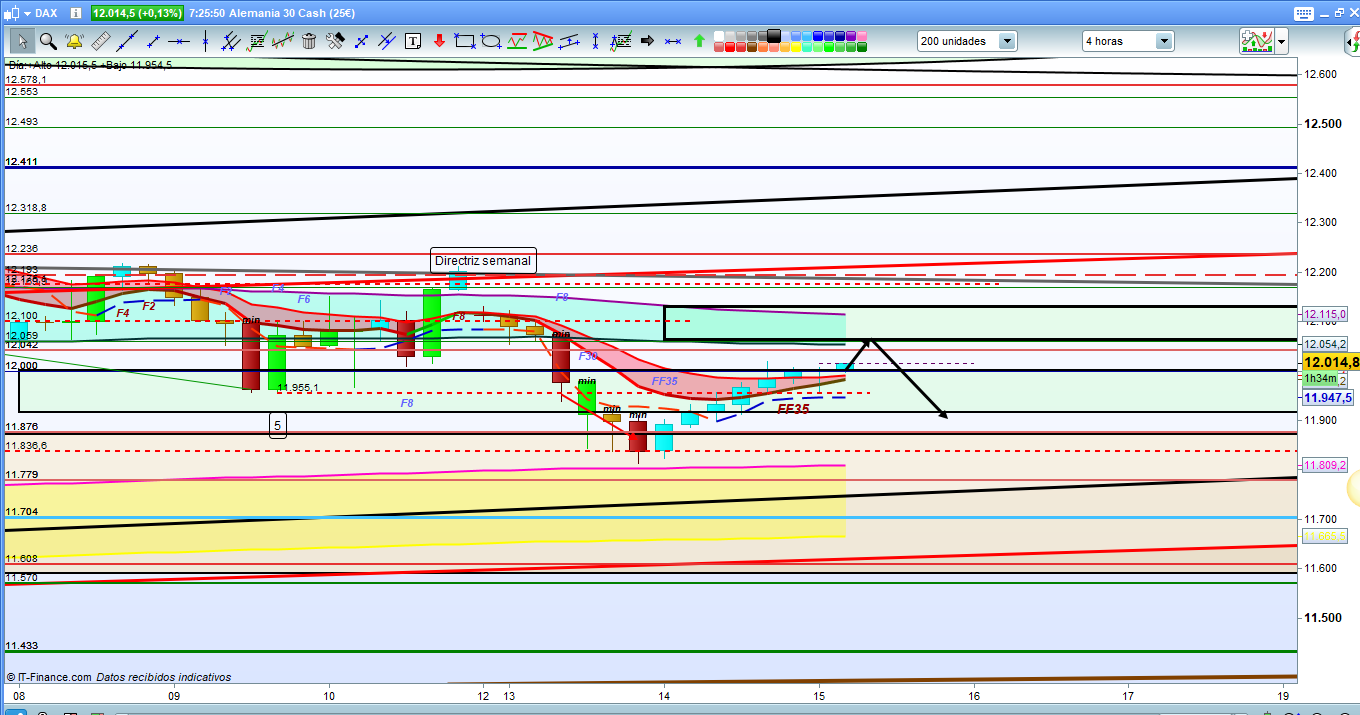Toggle the horizontal line drawing tool
Screen dimensions: 1360x715
[x=179, y=41]
